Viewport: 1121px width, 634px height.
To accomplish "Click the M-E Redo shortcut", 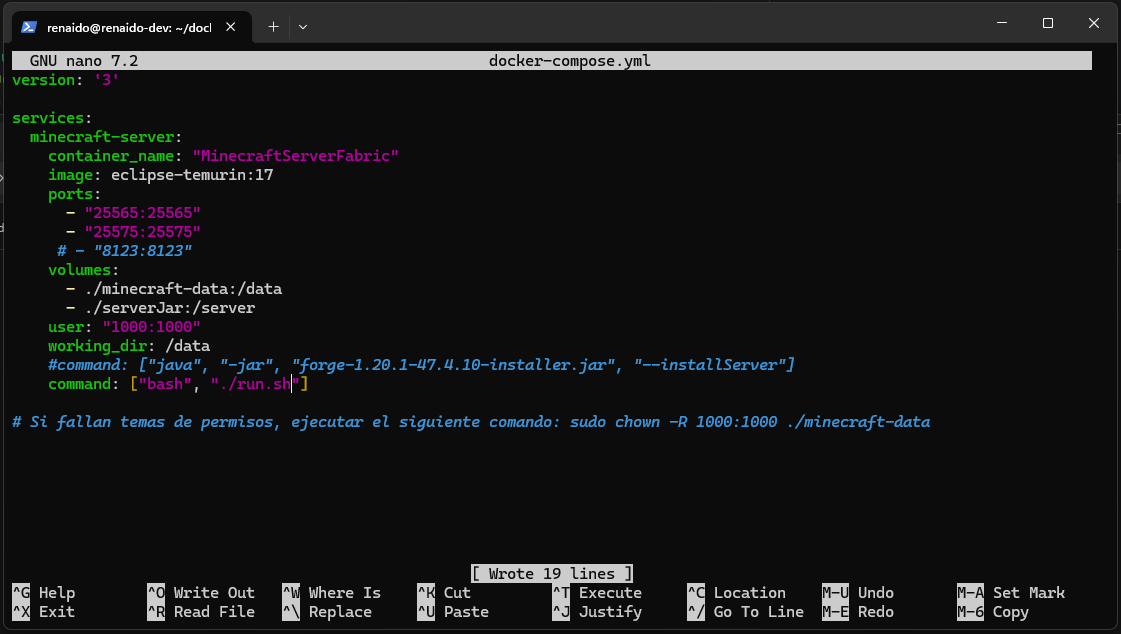I will point(858,612).
